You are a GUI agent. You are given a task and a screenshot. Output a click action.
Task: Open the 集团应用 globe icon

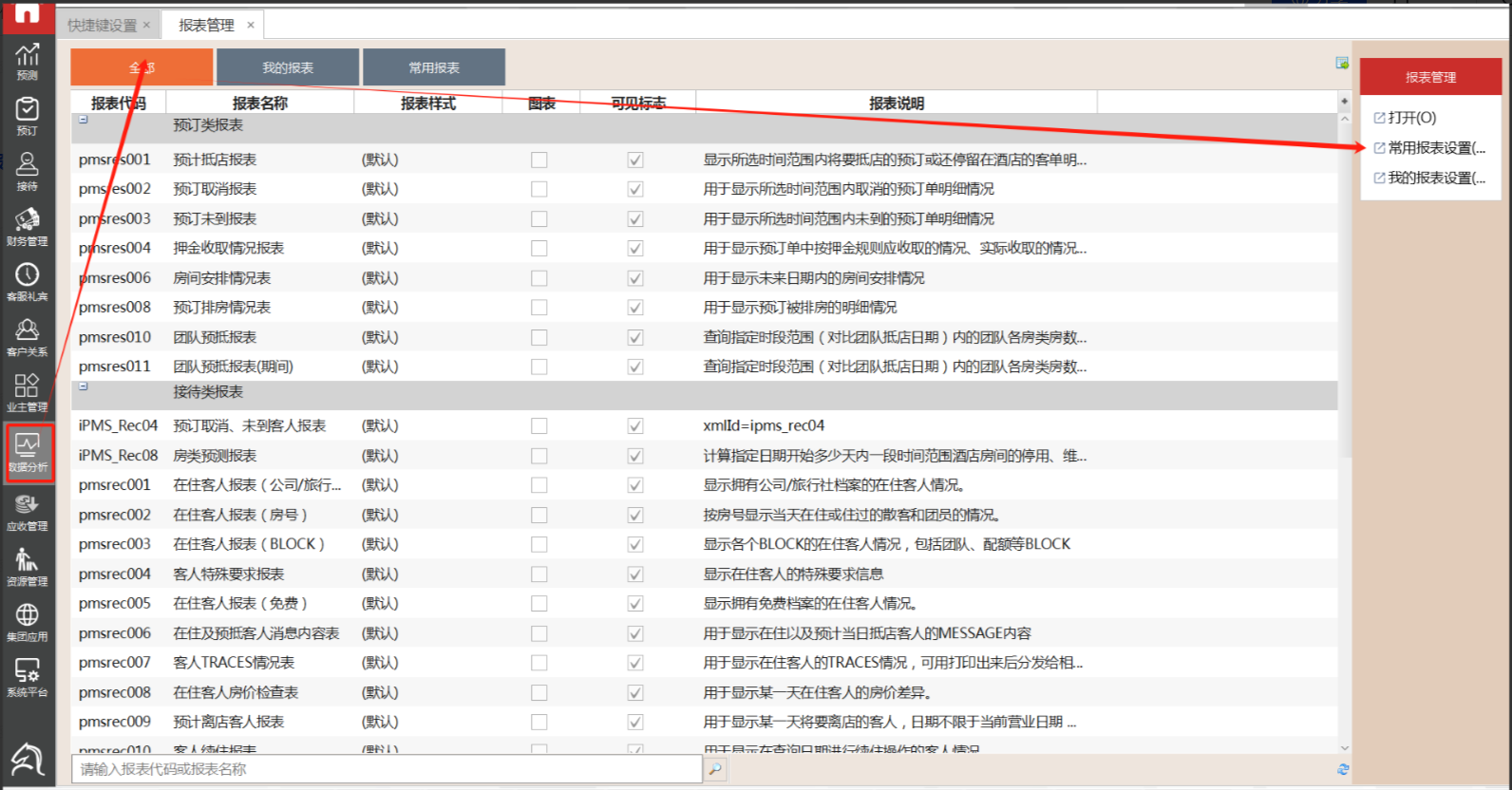(27, 621)
